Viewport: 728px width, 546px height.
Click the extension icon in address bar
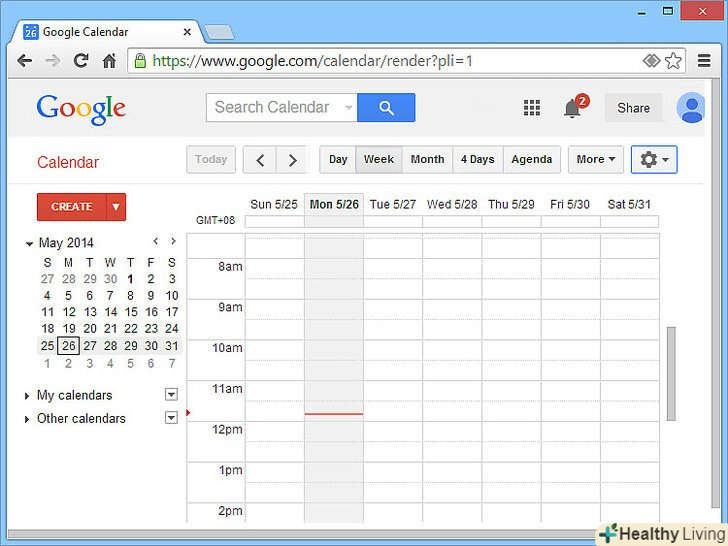pyautogui.click(x=651, y=61)
